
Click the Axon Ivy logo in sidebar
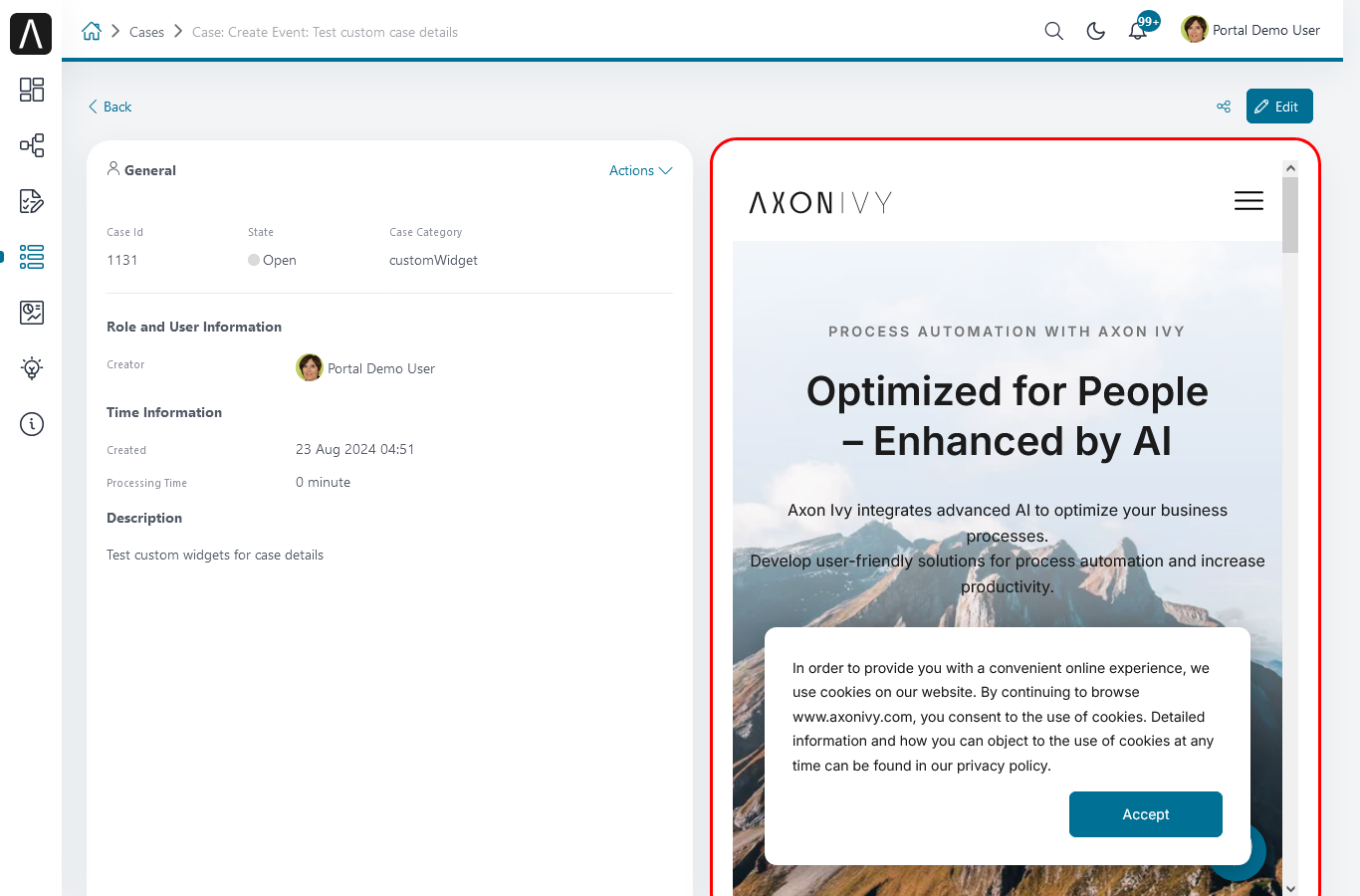pos(31,34)
